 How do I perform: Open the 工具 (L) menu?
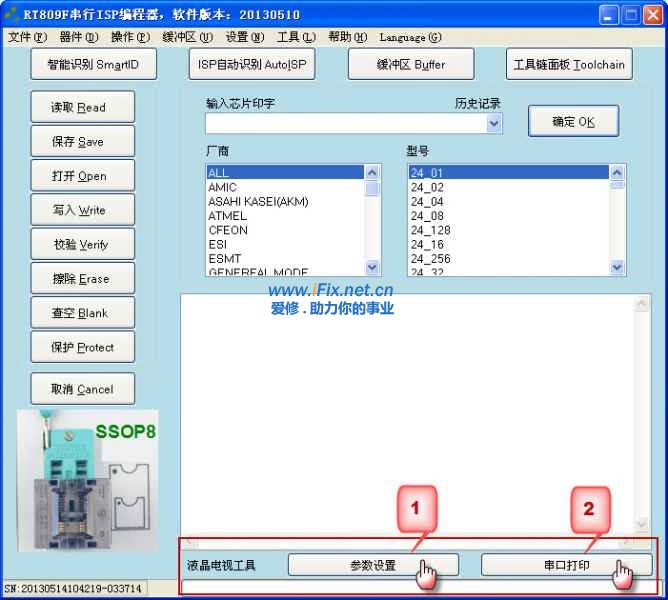296,37
